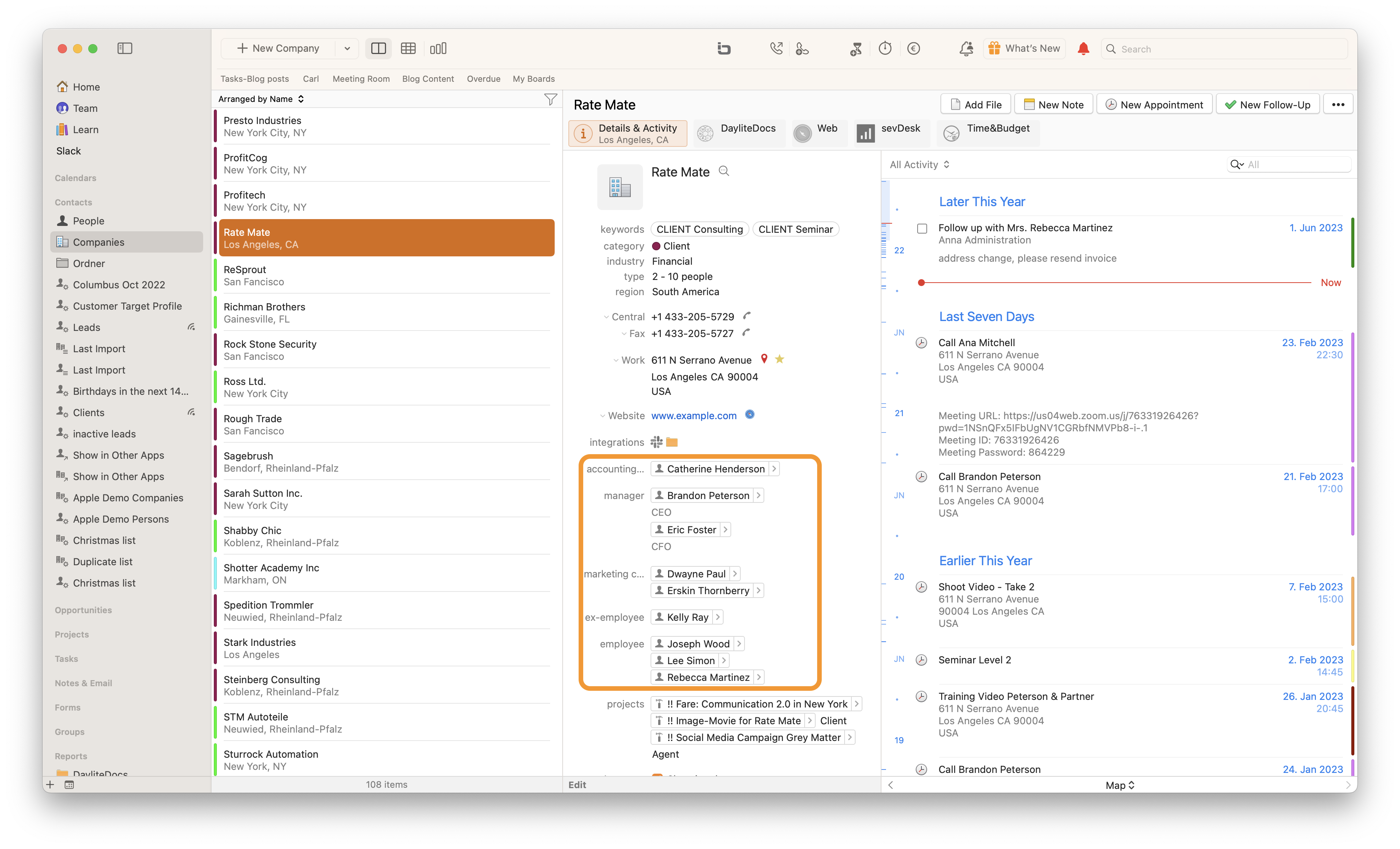Open the Map selector at bottom
This screenshot has height=849, width=1400.
1119,785
